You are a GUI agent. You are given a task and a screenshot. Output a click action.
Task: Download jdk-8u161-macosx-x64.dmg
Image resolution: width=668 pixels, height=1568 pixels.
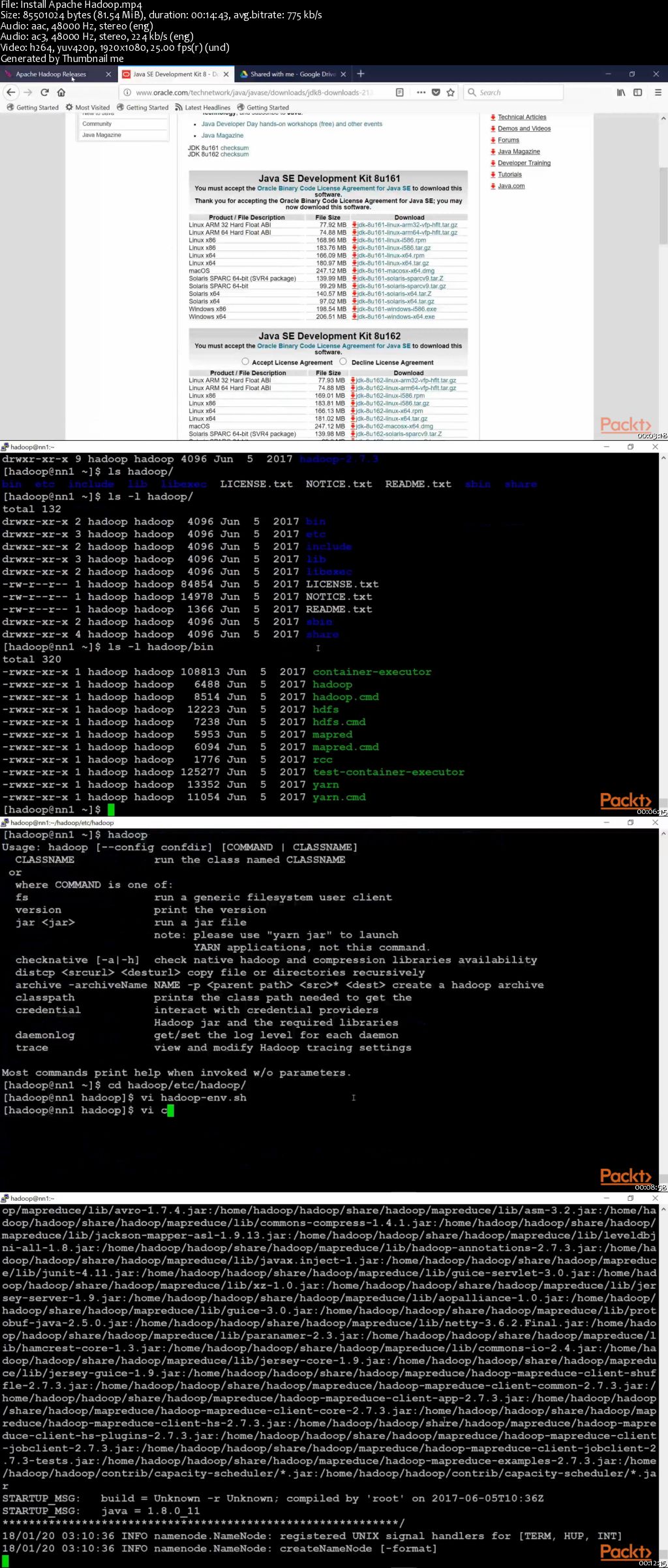pos(395,271)
